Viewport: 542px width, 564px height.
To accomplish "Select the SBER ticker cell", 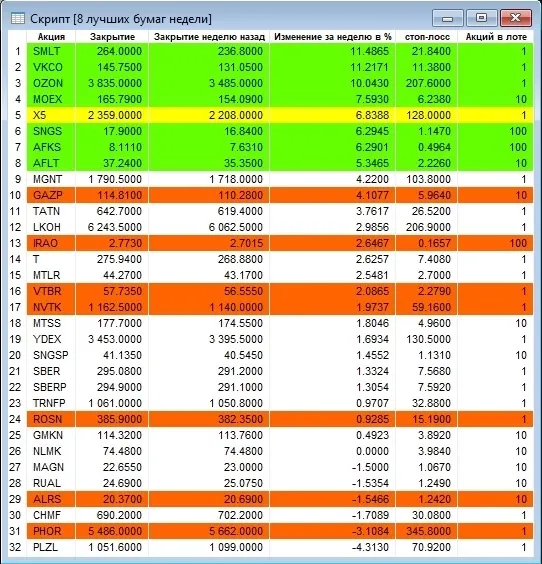I will (51, 371).
